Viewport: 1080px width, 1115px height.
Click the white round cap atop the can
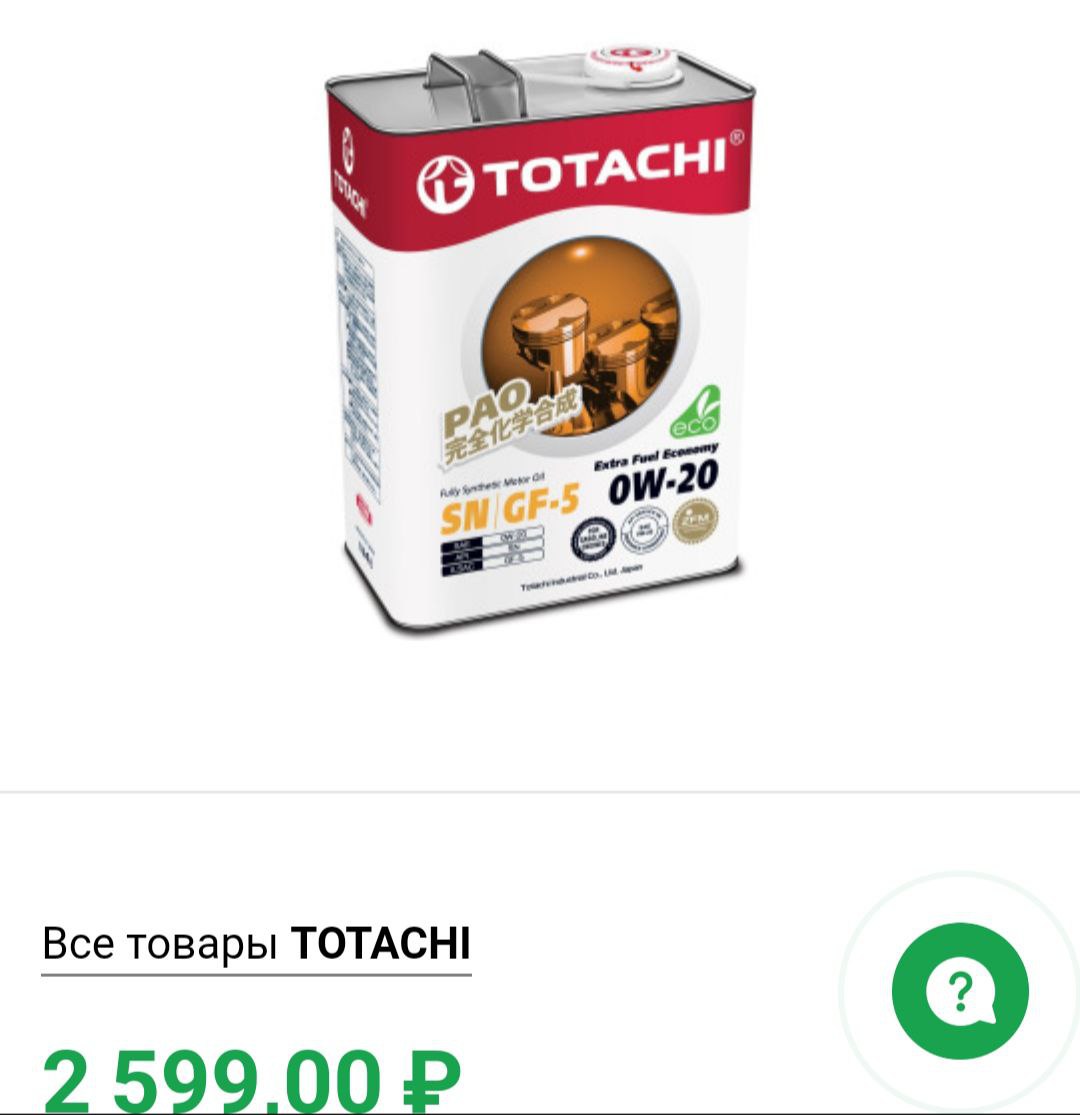[631, 66]
